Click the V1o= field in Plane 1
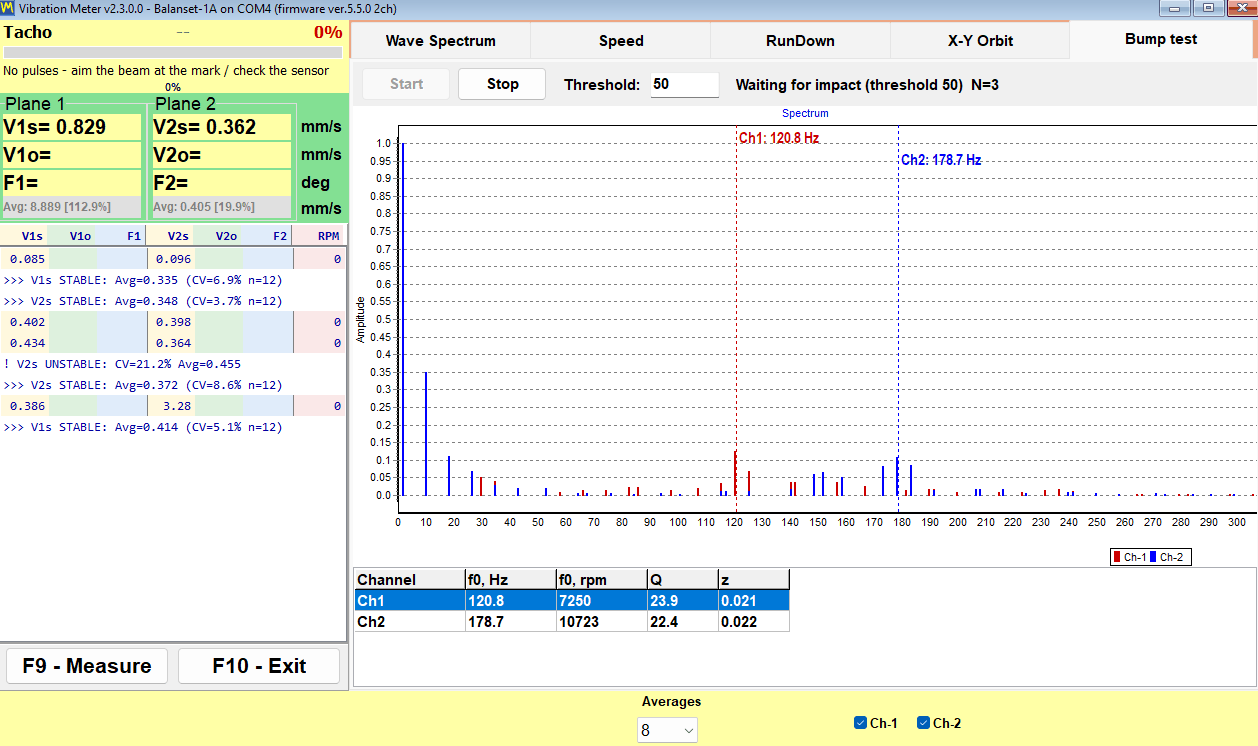Image resolution: width=1258 pixels, height=746 pixels. coord(72,155)
